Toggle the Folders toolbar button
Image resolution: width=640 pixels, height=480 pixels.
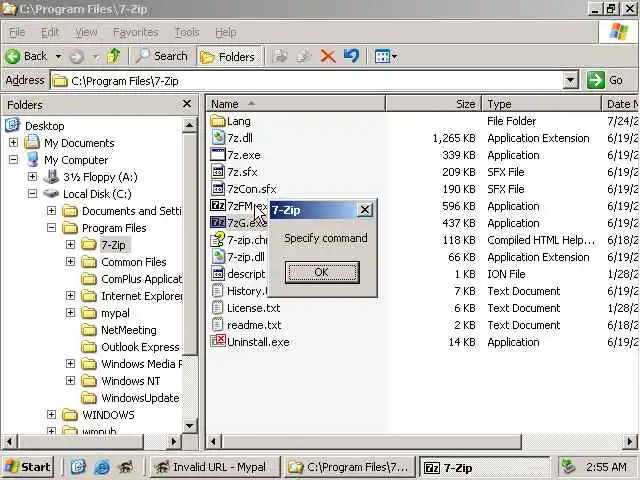point(228,57)
